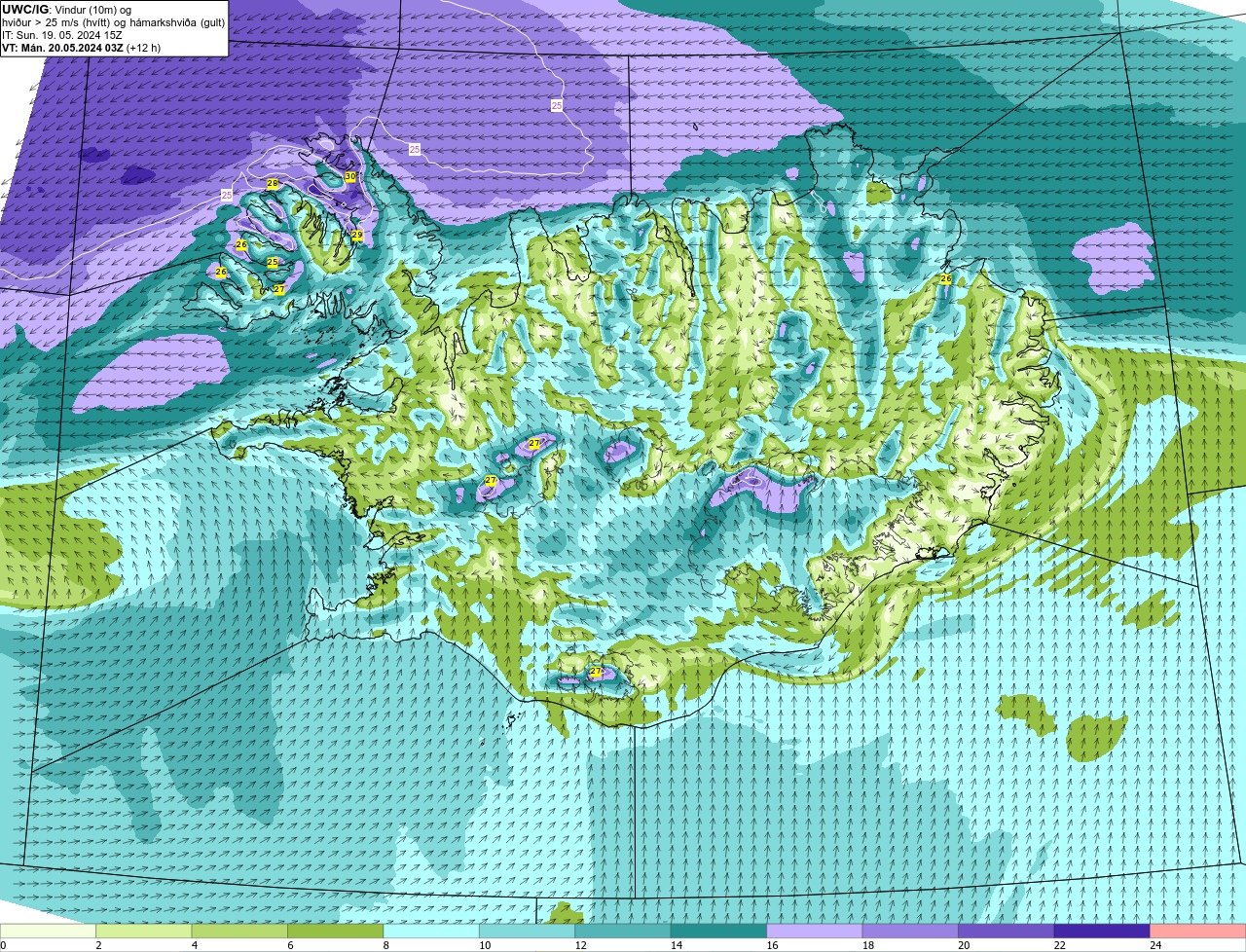
Task: Click the "UWC/IG: Vindur (10m) og" title line
Action: click(67, 9)
